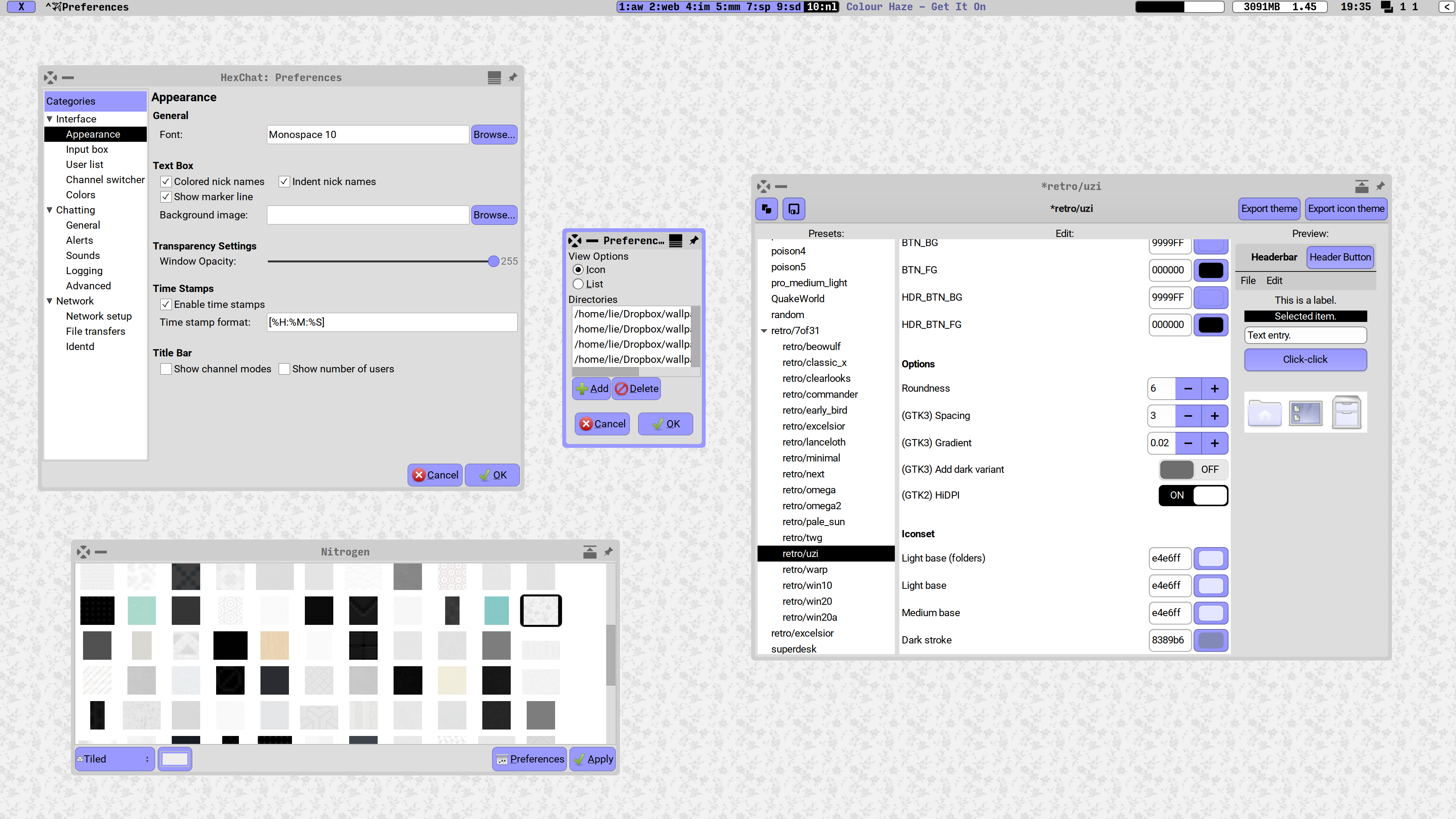
Task: Click the green plus Add directory button
Action: [592, 388]
